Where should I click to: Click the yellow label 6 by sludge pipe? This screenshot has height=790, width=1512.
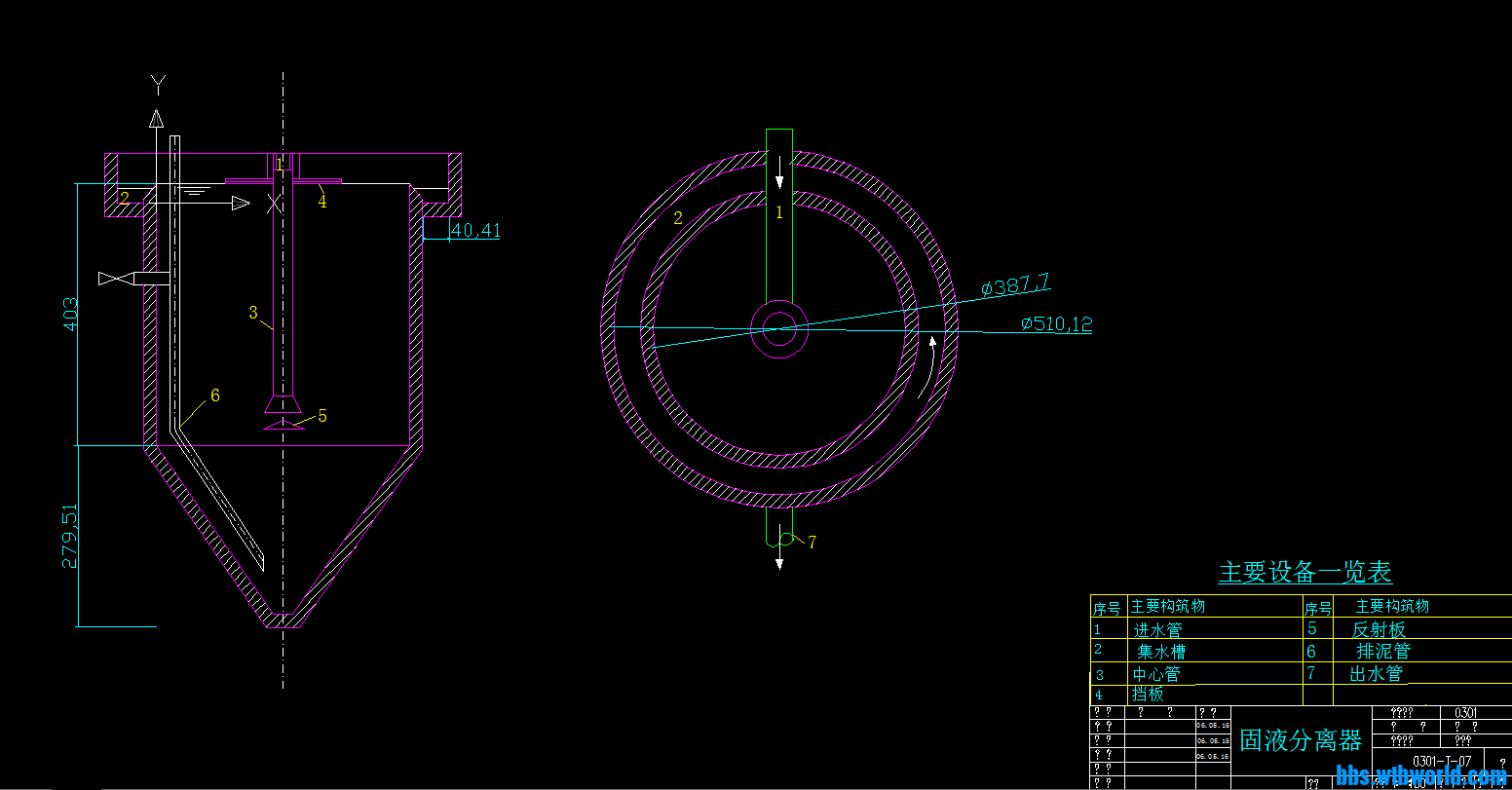215,395
